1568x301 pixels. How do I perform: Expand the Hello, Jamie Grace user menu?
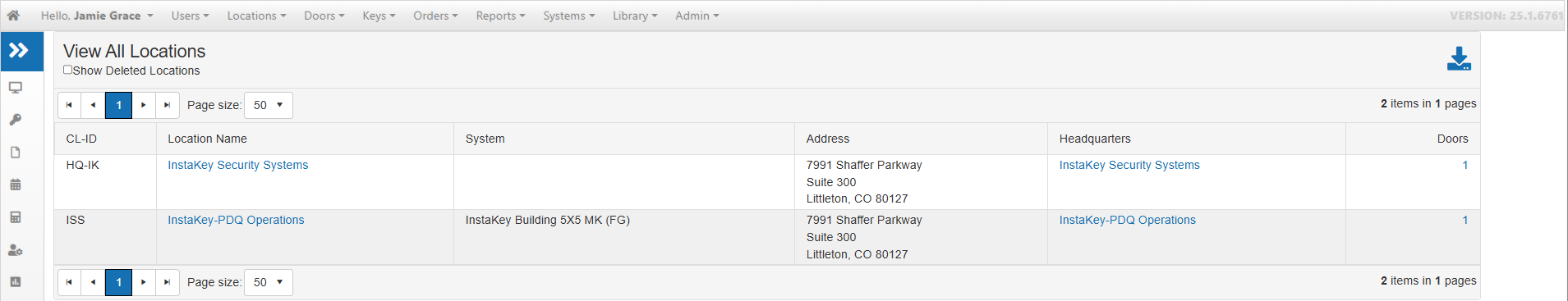pos(97,16)
